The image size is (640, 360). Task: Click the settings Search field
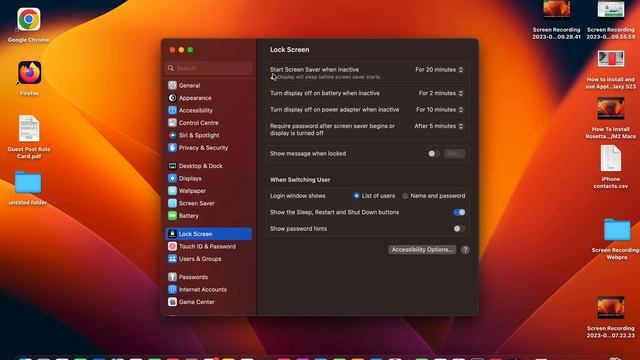209,68
